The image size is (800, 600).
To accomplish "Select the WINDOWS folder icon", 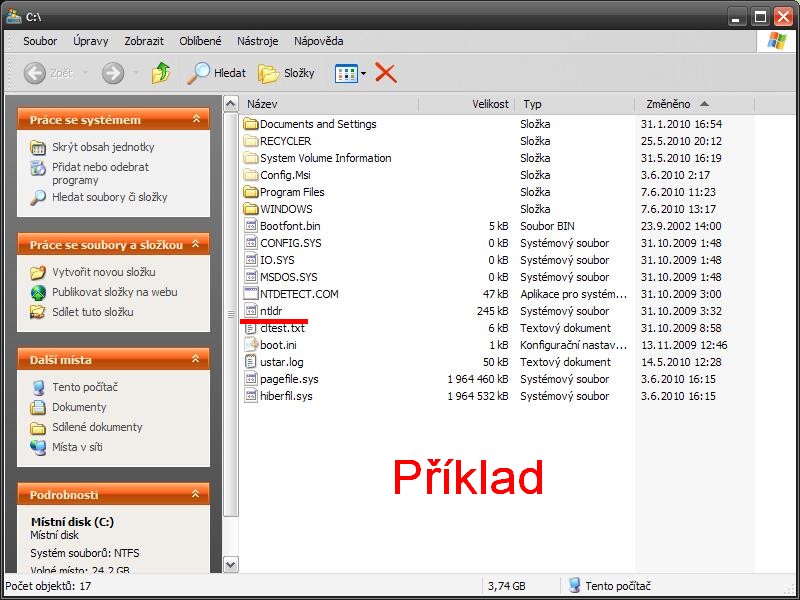I will click(251, 209).
